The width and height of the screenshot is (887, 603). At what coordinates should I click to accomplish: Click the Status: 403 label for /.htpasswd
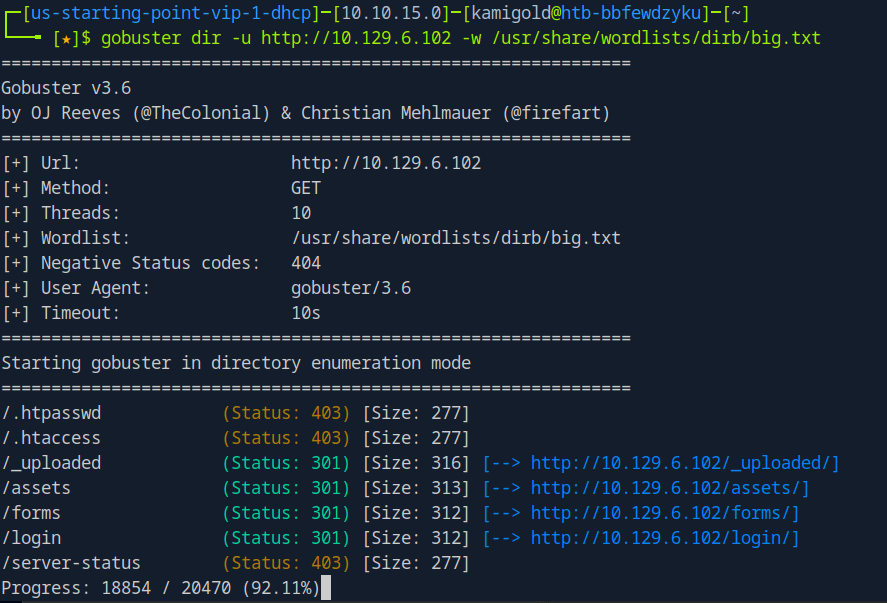click(x=286, y=413)
